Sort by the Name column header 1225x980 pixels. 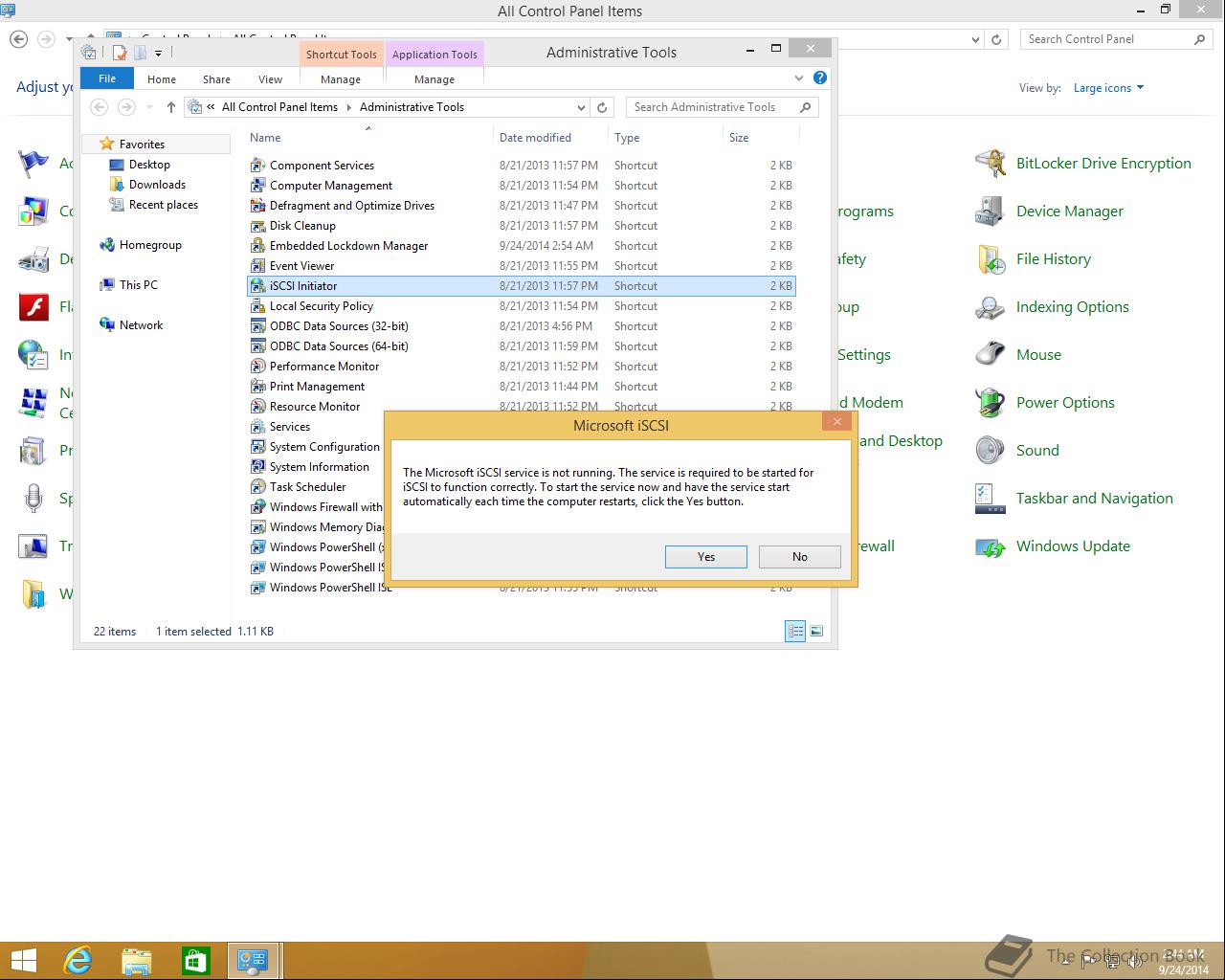coord(265,138)
